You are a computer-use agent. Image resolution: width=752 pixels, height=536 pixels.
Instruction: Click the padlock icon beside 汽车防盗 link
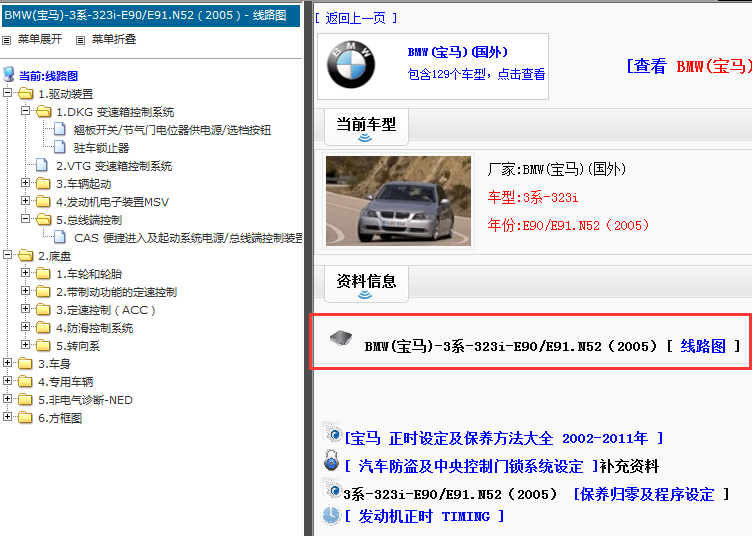point(331,460)
